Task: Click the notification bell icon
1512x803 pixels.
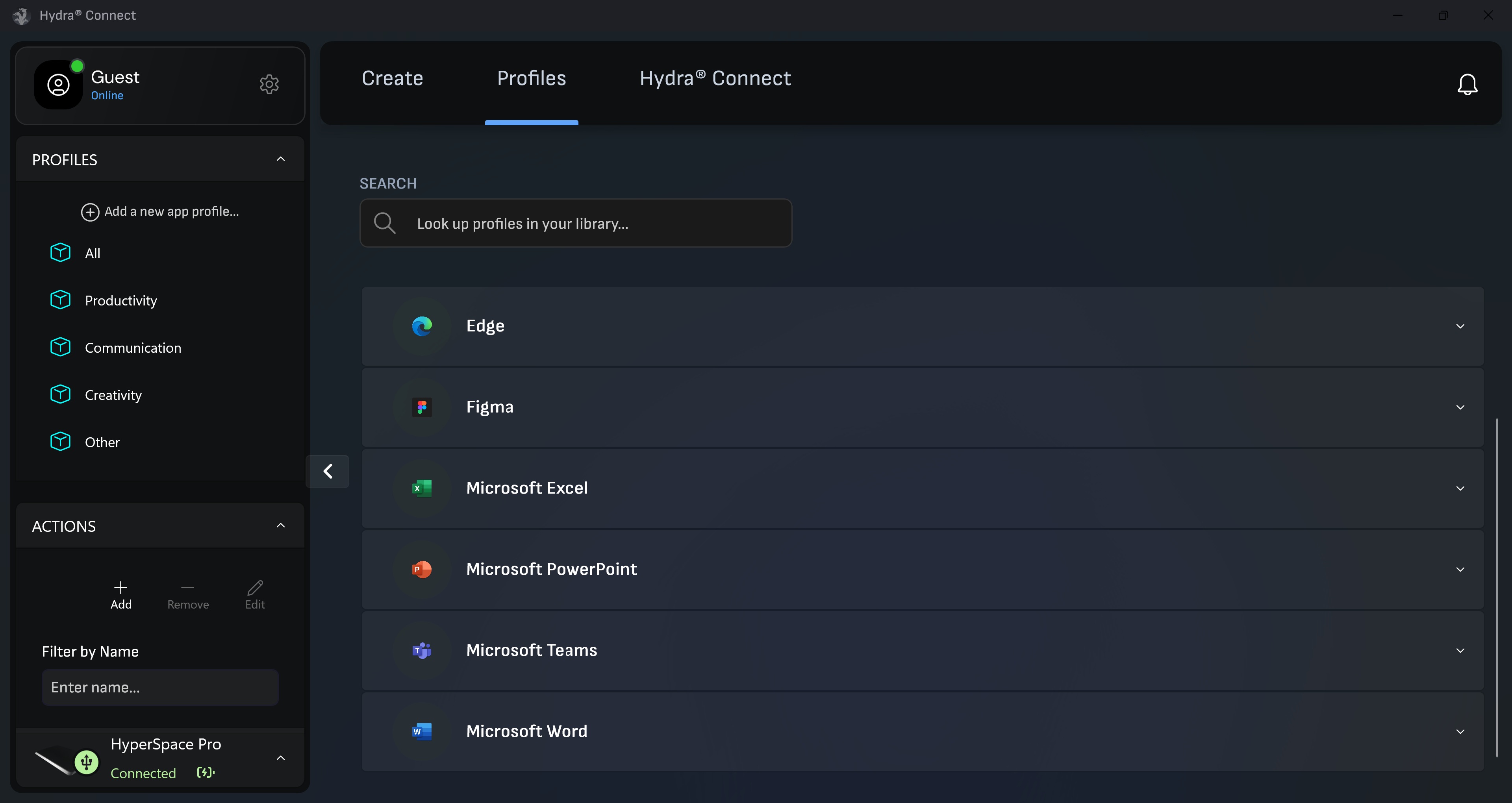Action: click(x=1467, y=84)
